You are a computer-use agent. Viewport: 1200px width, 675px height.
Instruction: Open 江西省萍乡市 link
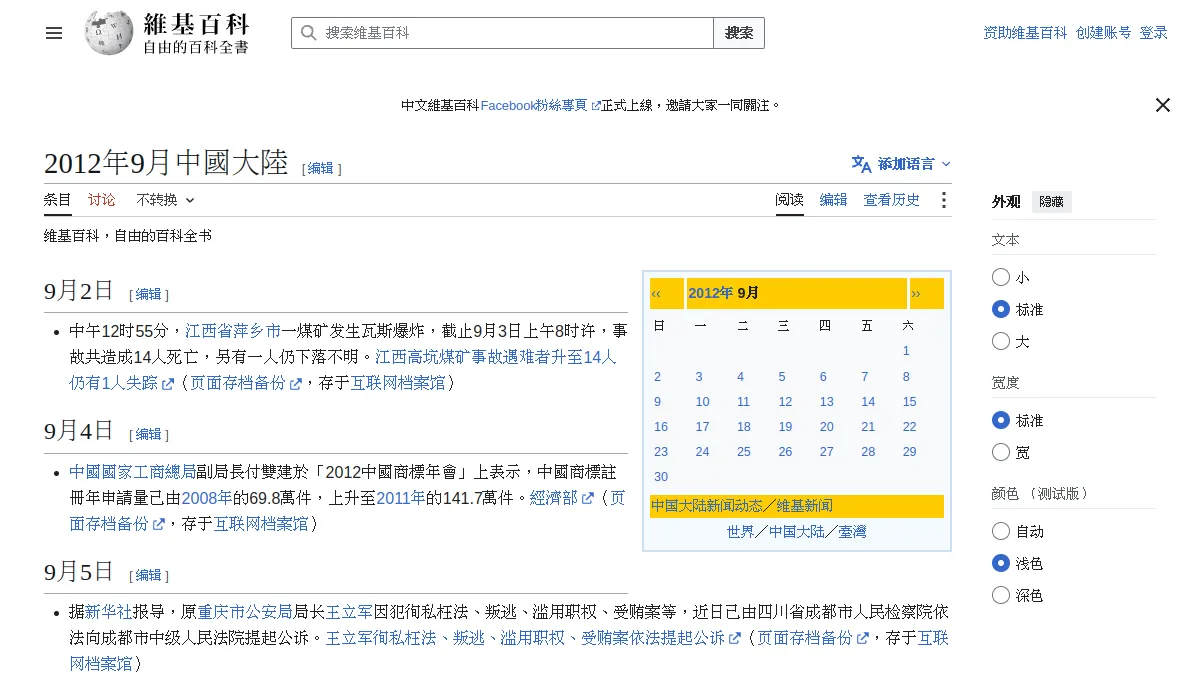coord(233,331)
